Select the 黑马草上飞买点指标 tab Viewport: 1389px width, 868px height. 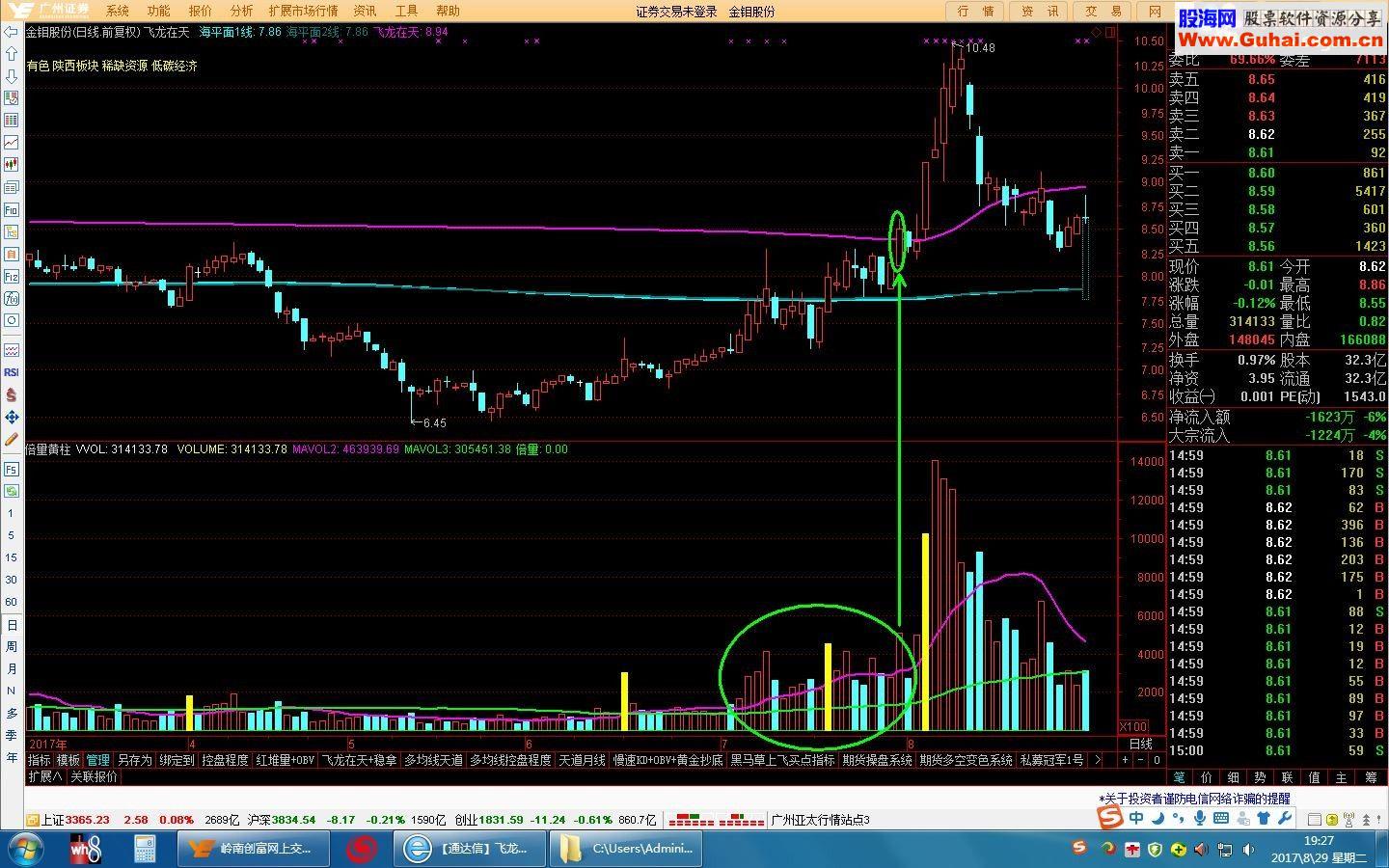[782, 760]
